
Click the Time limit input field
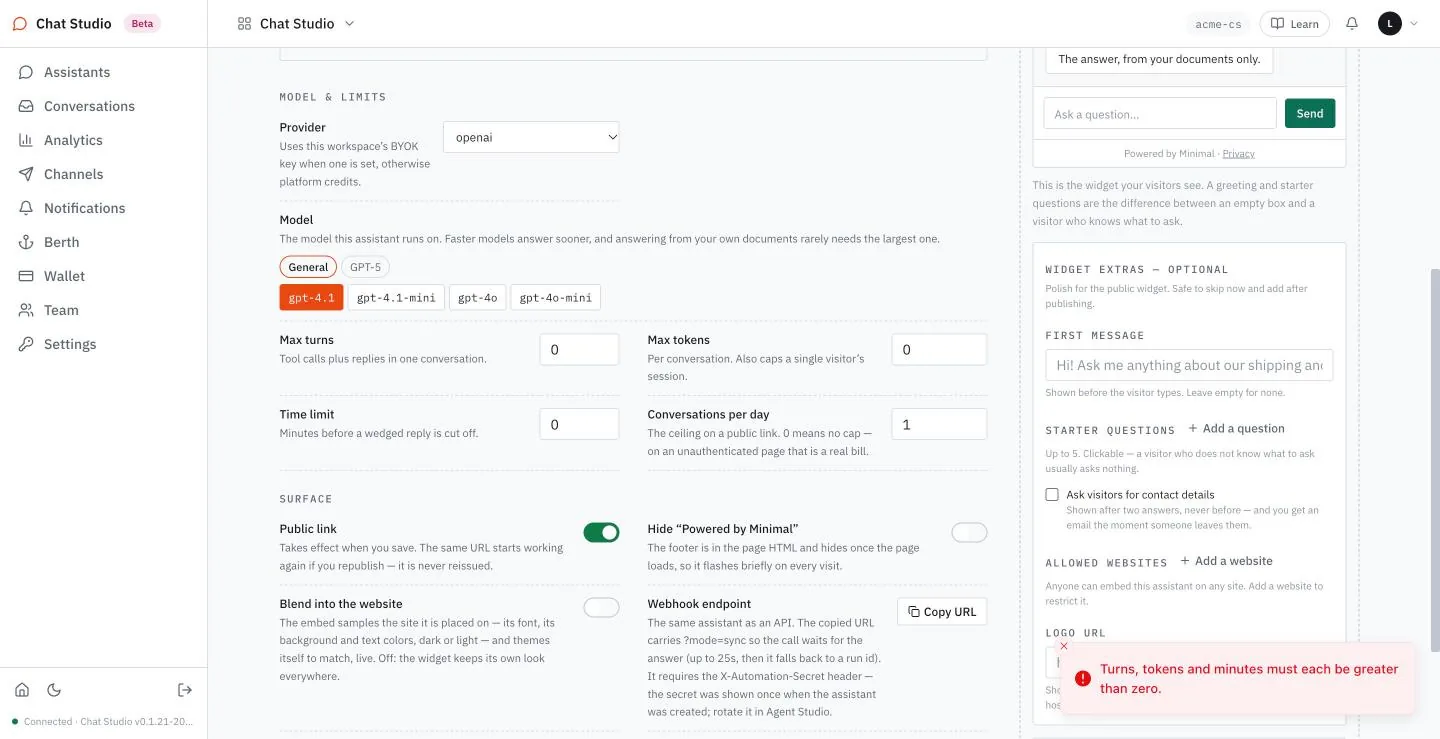click(580, 424)
